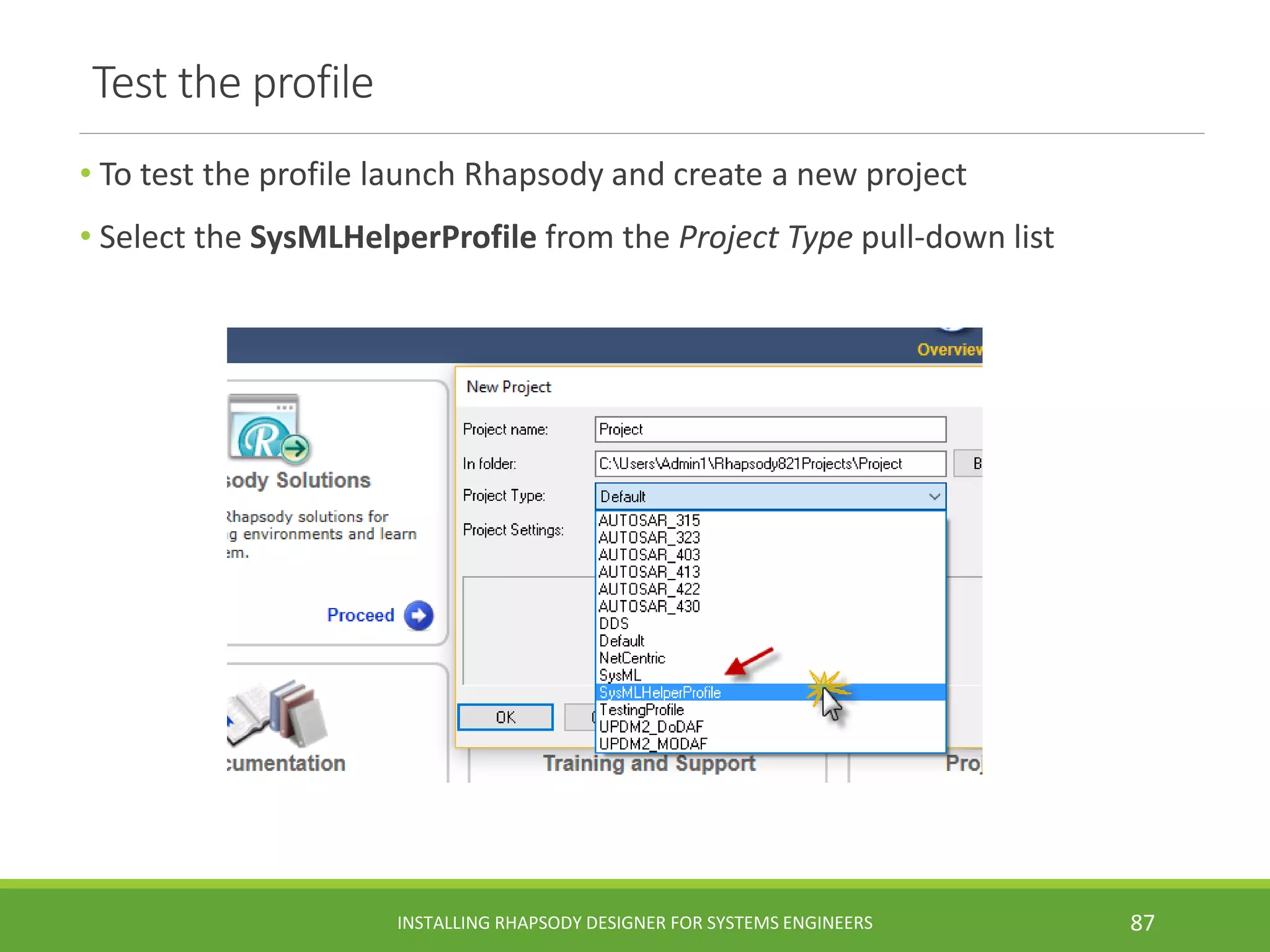1270x952 pixels.
Task: Select SysMLHelperProfile highlighted entry
Action: 770,692
